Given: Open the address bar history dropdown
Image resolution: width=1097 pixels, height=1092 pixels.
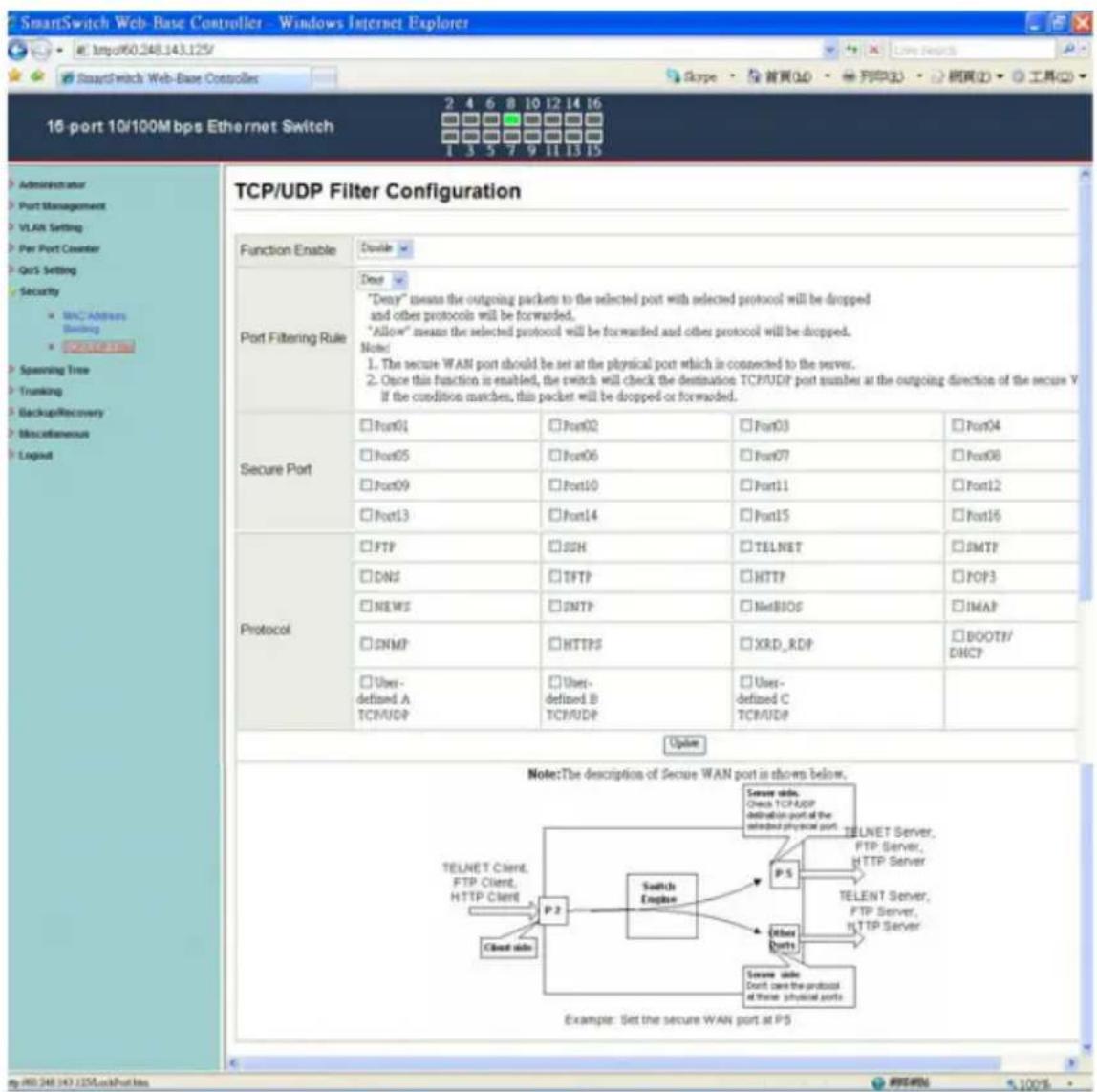Looking at the screenshot, I should click(x=829, y=50).
